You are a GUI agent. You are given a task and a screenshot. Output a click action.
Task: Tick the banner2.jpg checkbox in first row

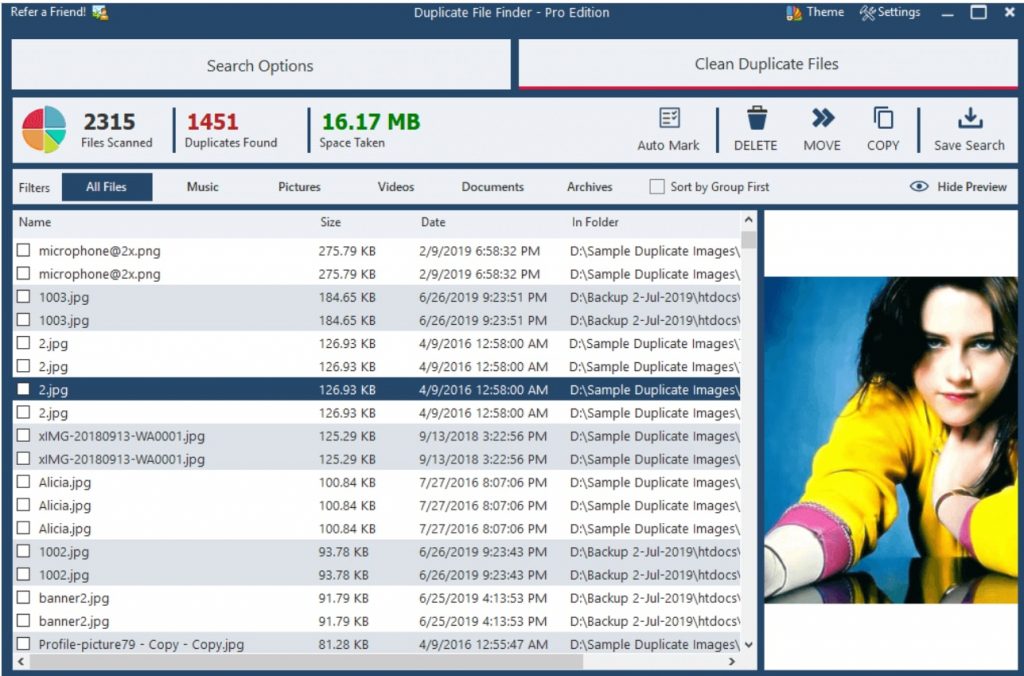click(x=23, y=598)
